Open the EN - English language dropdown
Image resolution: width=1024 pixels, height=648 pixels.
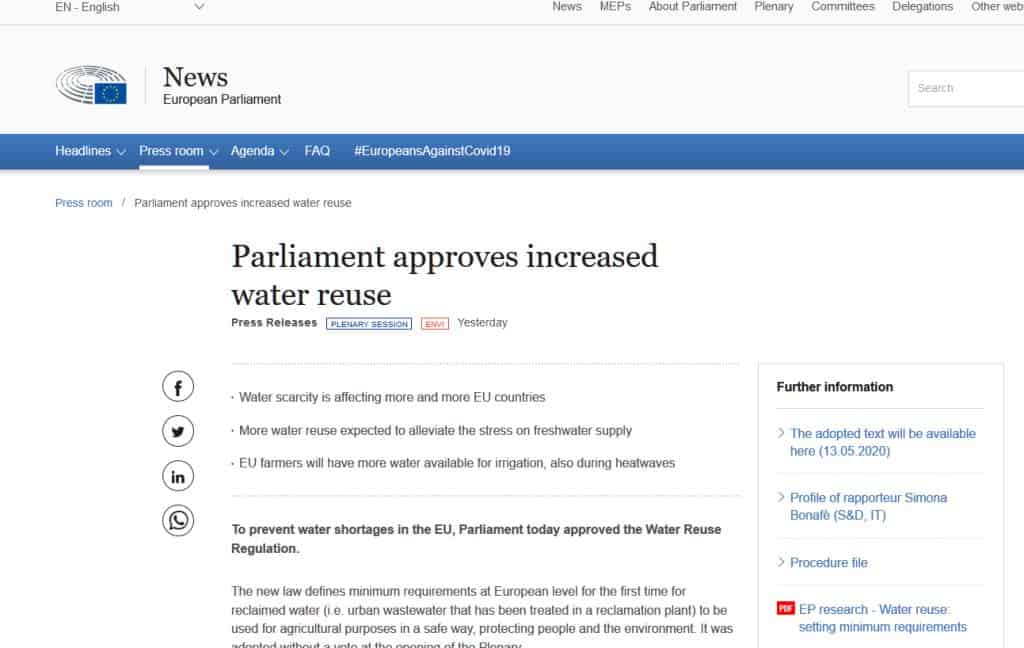pos(129,7)
